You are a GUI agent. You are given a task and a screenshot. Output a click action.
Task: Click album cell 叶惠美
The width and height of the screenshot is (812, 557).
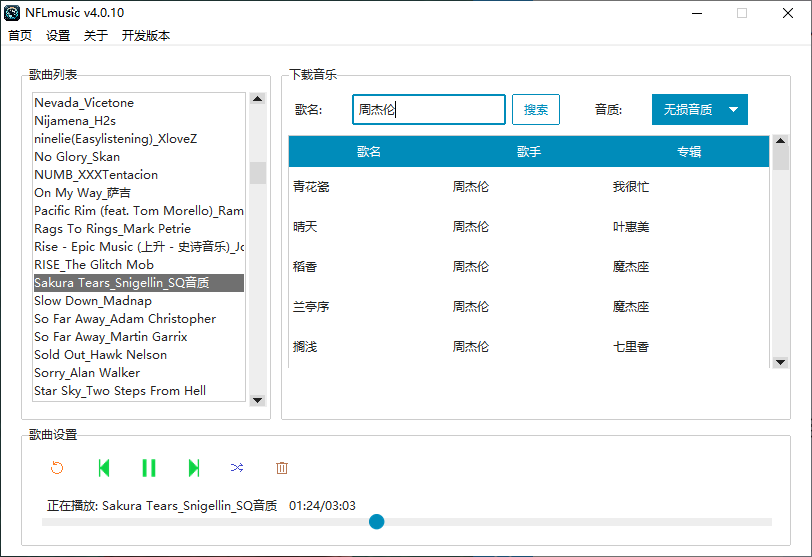[x=631, y=227]
